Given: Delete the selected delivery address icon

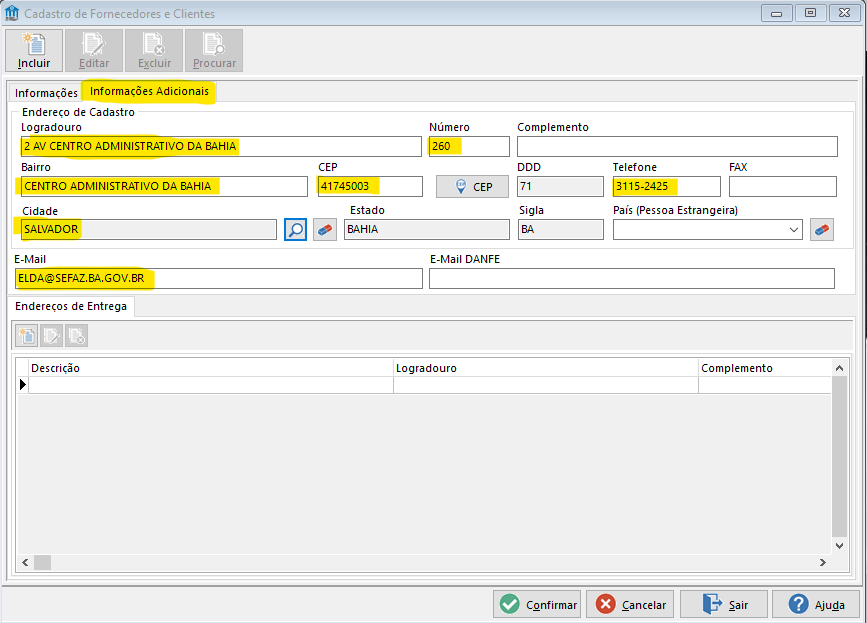Looking at the screenshot, I should (x=76, y=336).
